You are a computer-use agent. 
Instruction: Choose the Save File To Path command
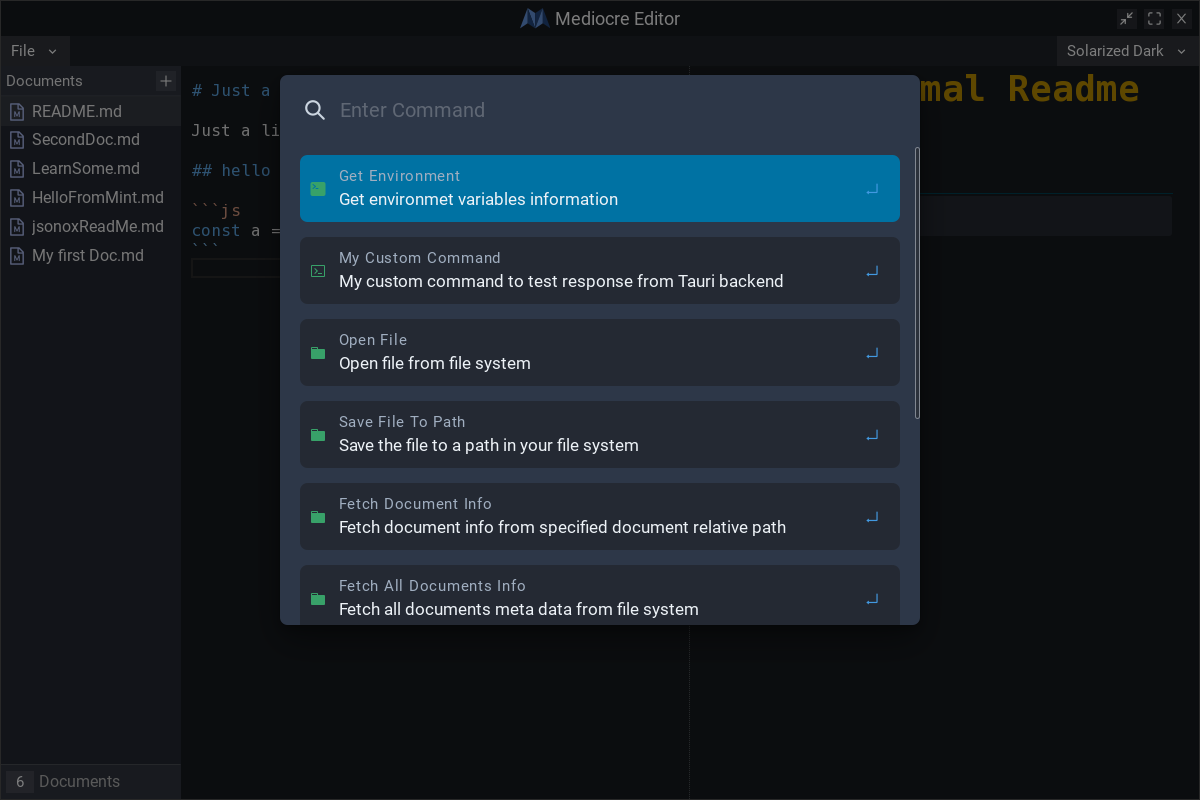(x=600, y=434)
